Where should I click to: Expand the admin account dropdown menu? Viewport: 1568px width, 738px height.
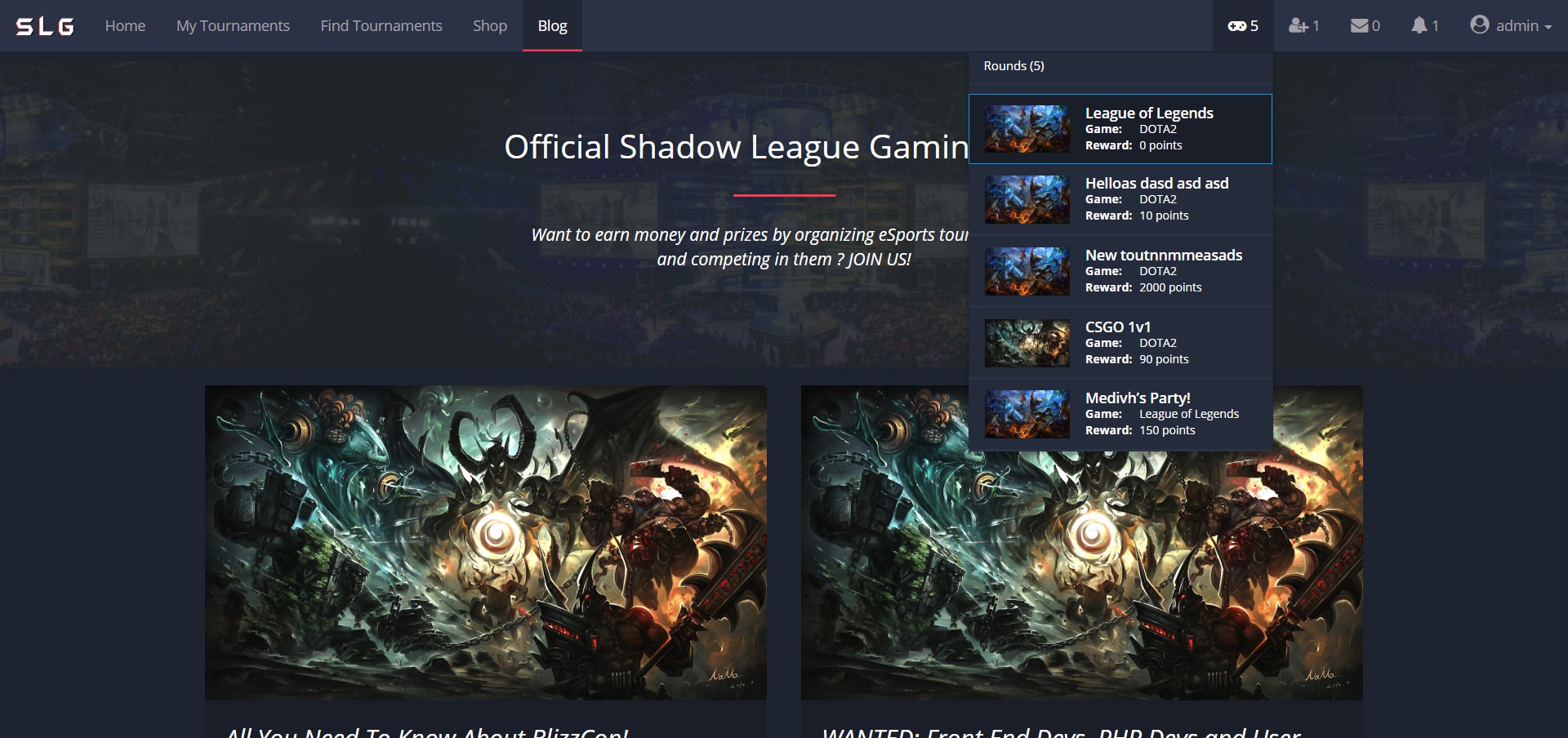pos(1512,25)
